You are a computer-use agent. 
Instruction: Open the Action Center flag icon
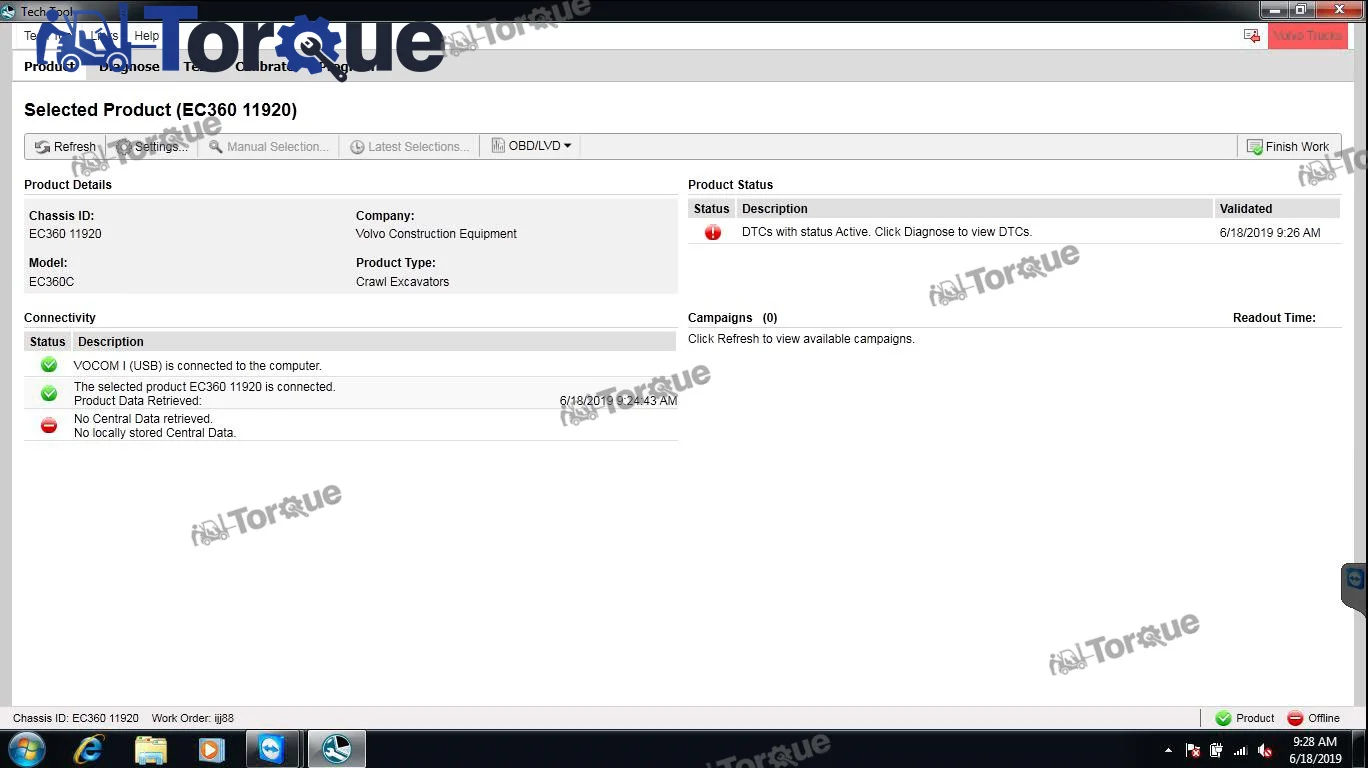click(x=1192, y=750)
